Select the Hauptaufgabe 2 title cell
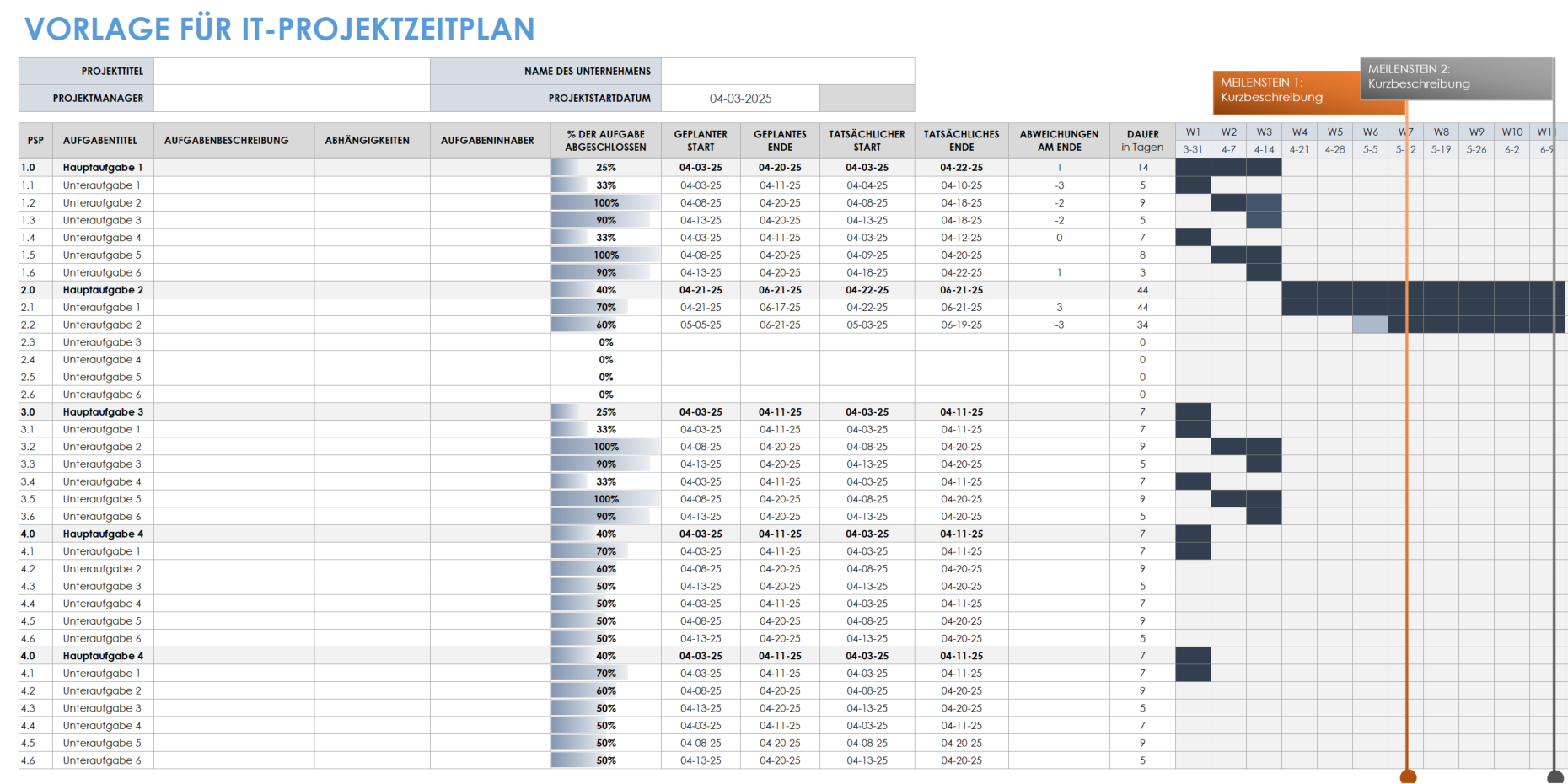Image resolution: width=1568 pixels, height=784 pixels. [103, 290]
